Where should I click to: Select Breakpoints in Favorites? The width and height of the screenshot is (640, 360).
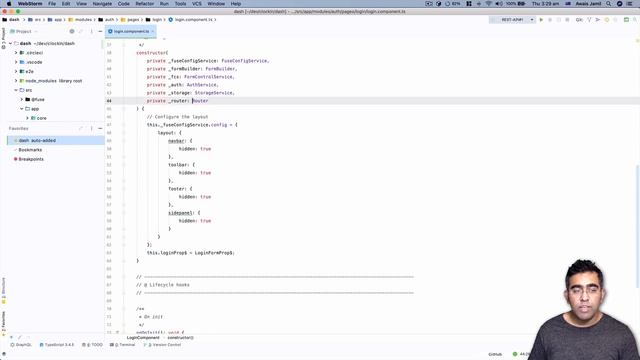point(31,159)
